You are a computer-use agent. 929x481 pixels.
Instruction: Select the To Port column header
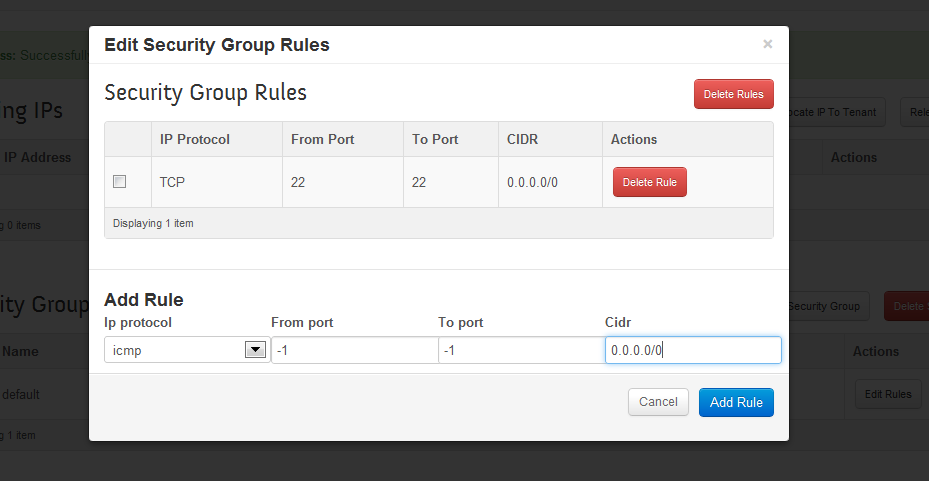[x=436, y=139]
